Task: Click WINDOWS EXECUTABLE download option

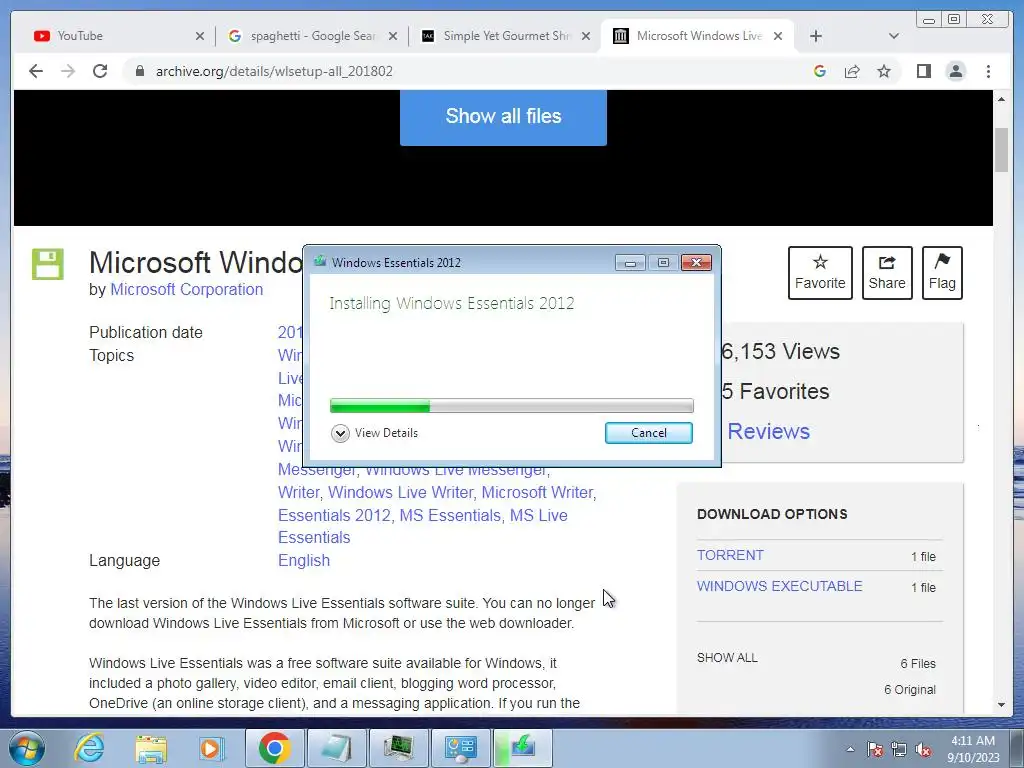Action: 780,586
